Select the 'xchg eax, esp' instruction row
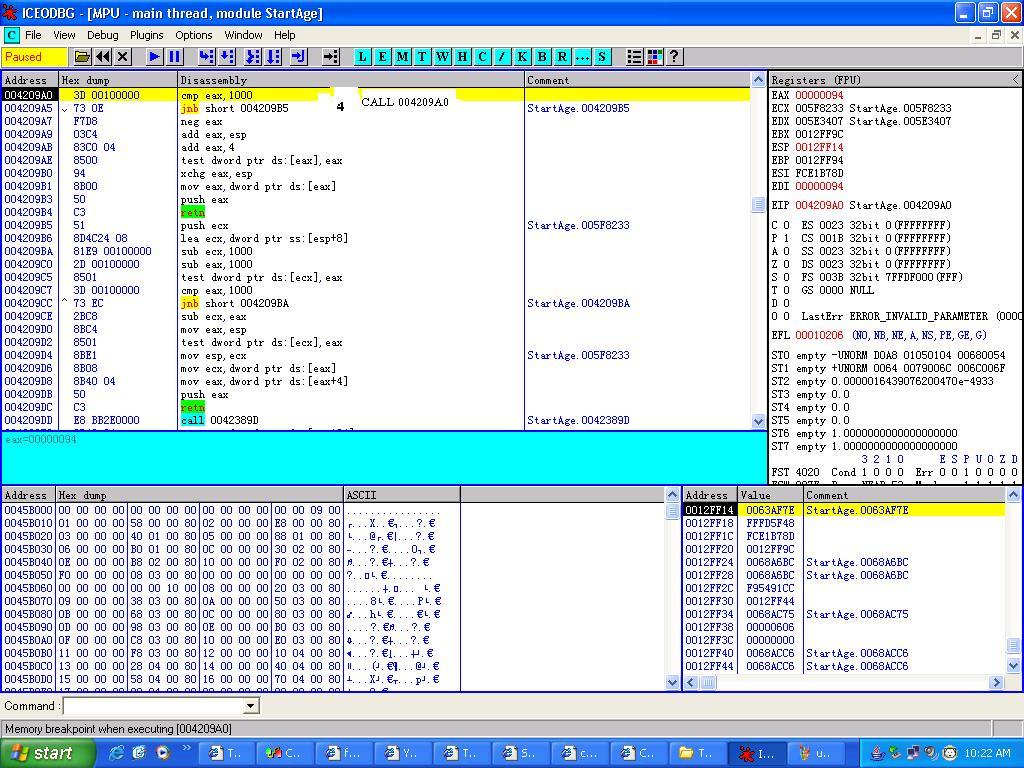This screenshot has height=768, width=1024. pos(376,173)
